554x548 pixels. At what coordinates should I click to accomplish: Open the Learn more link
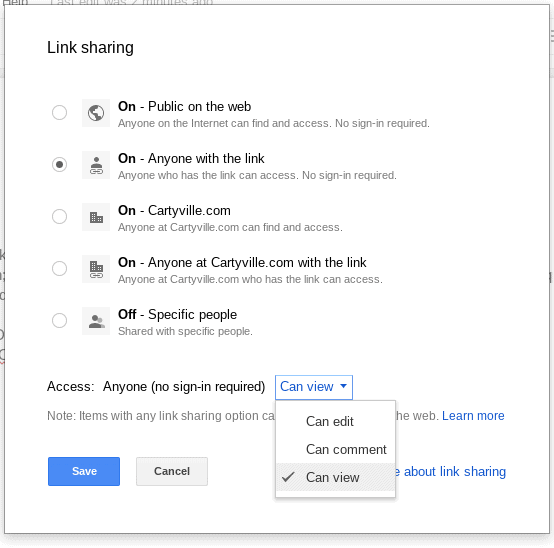pyautogui.click(x=473, y=416)
